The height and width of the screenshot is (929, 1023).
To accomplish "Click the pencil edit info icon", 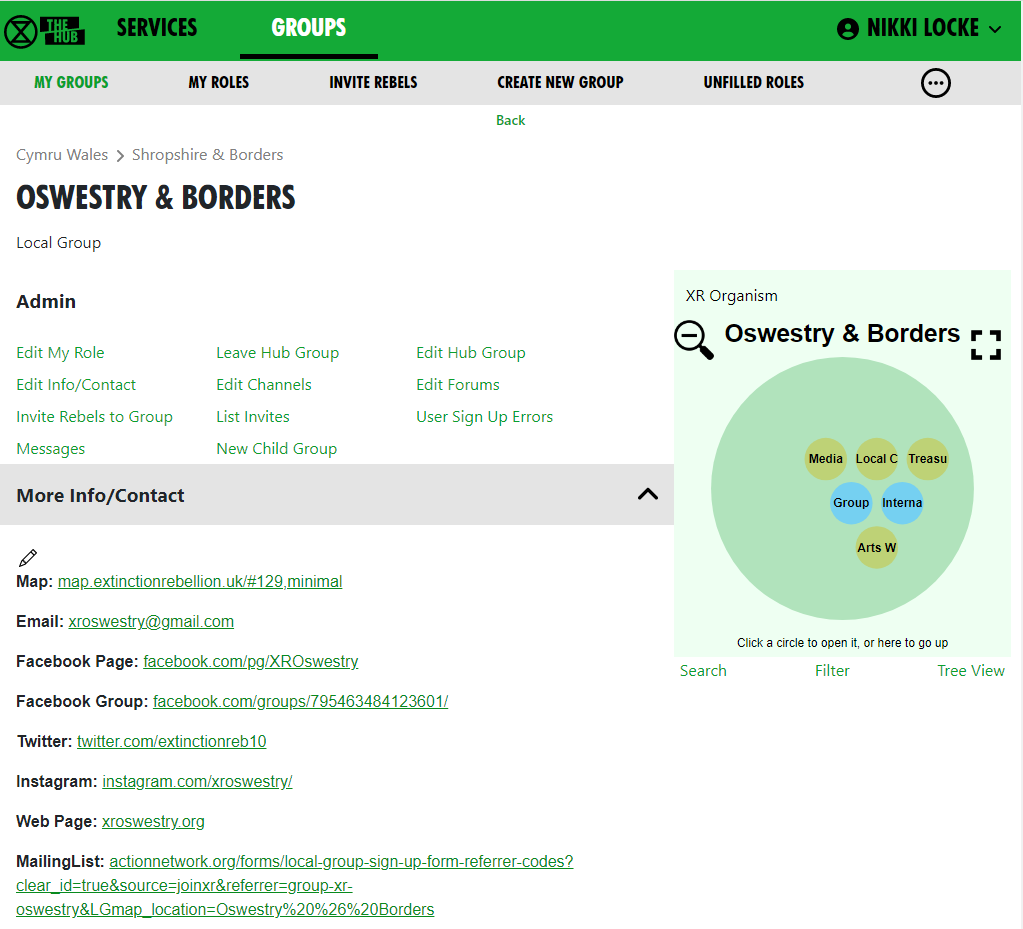I will tap(27, 558).
